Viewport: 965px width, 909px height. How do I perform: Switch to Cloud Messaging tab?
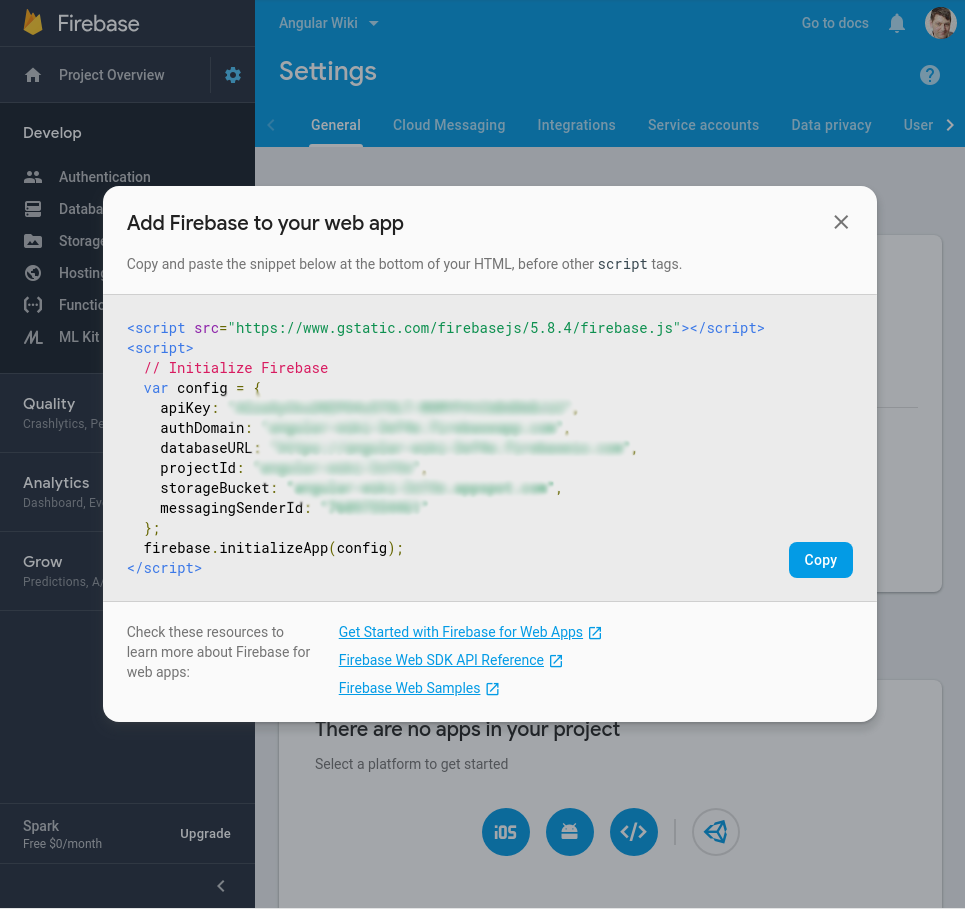tap(449, 125)
